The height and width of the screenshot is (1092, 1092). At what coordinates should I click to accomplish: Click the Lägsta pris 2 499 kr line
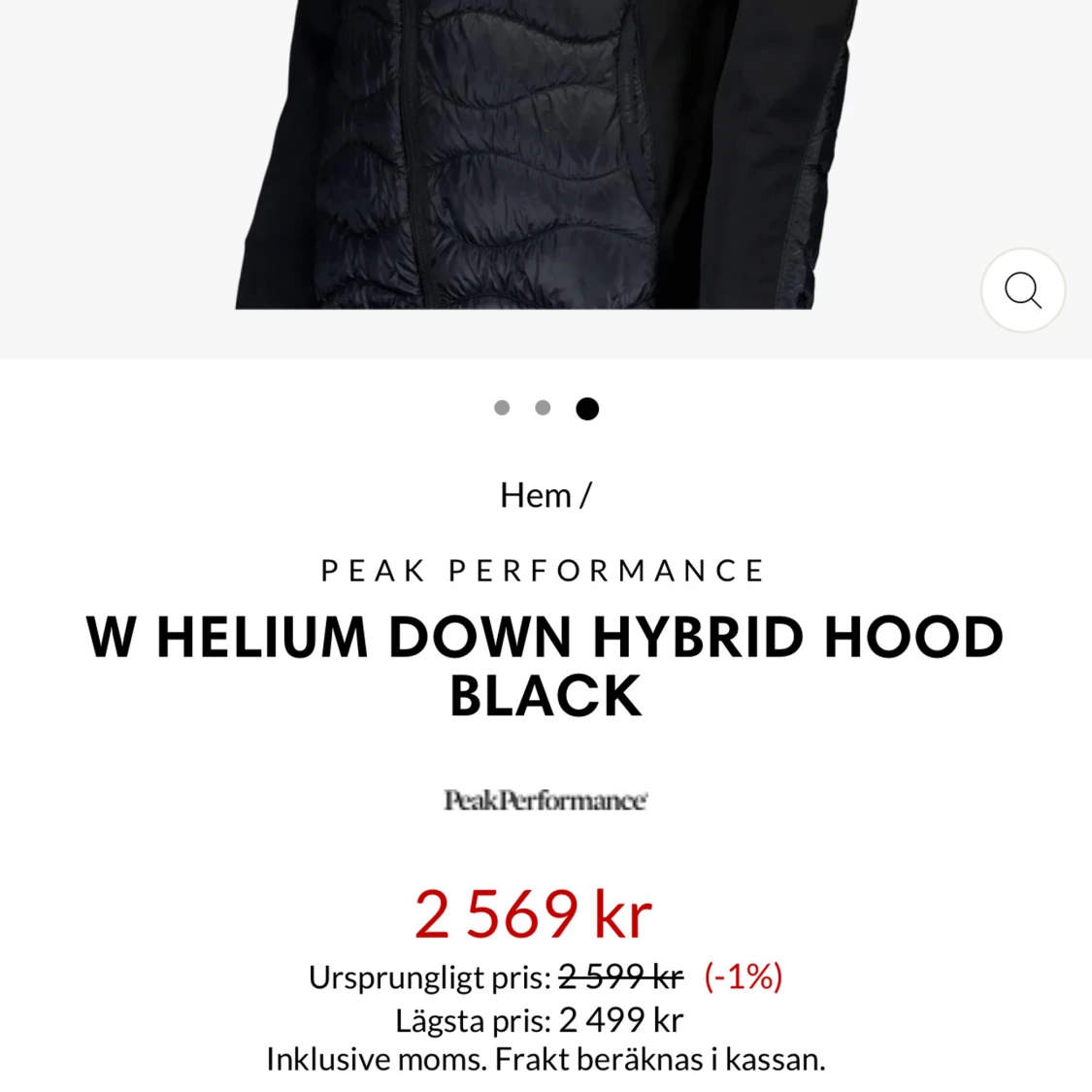(x=539, y=1020)
